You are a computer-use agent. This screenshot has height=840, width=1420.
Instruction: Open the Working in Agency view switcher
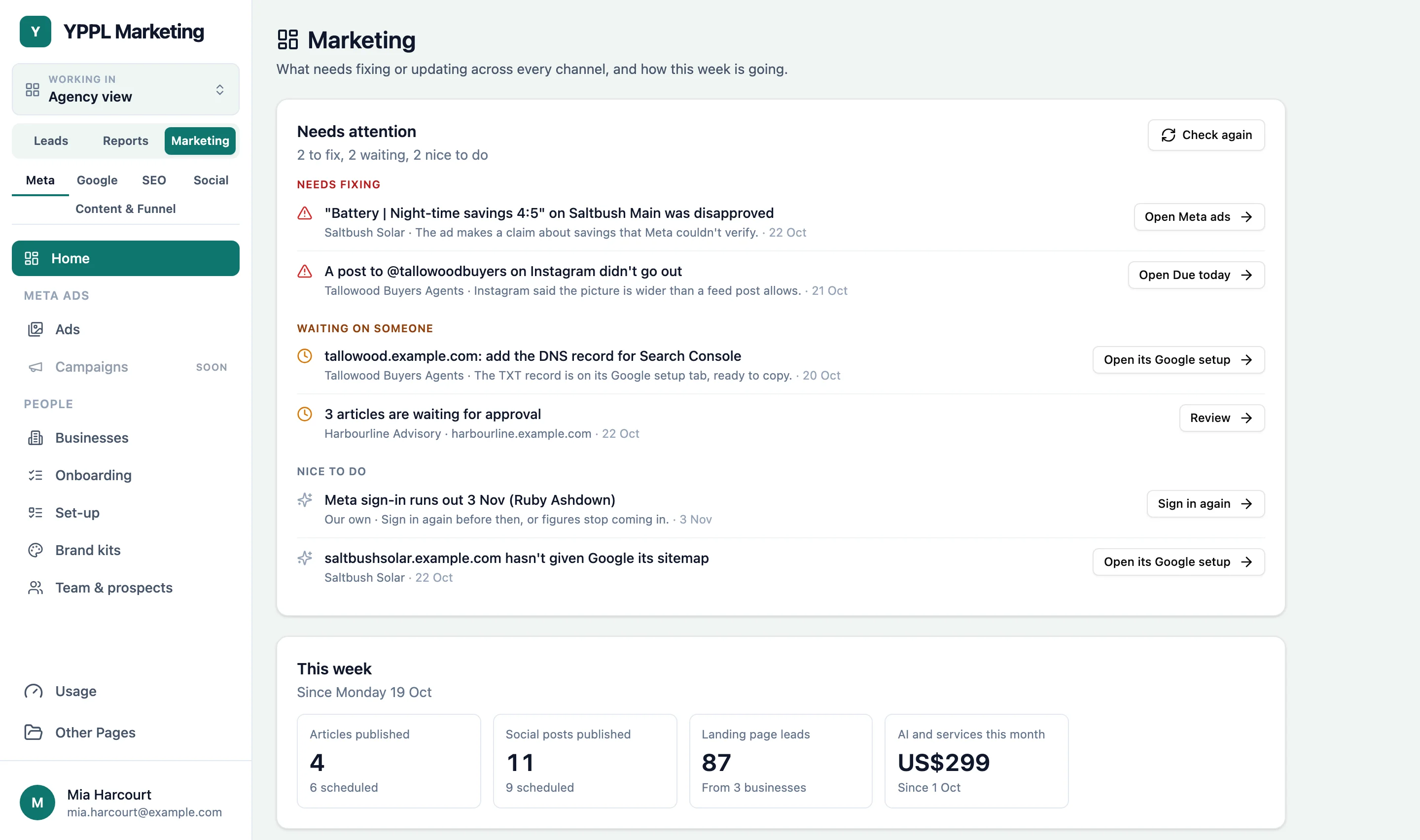point(126,89)
